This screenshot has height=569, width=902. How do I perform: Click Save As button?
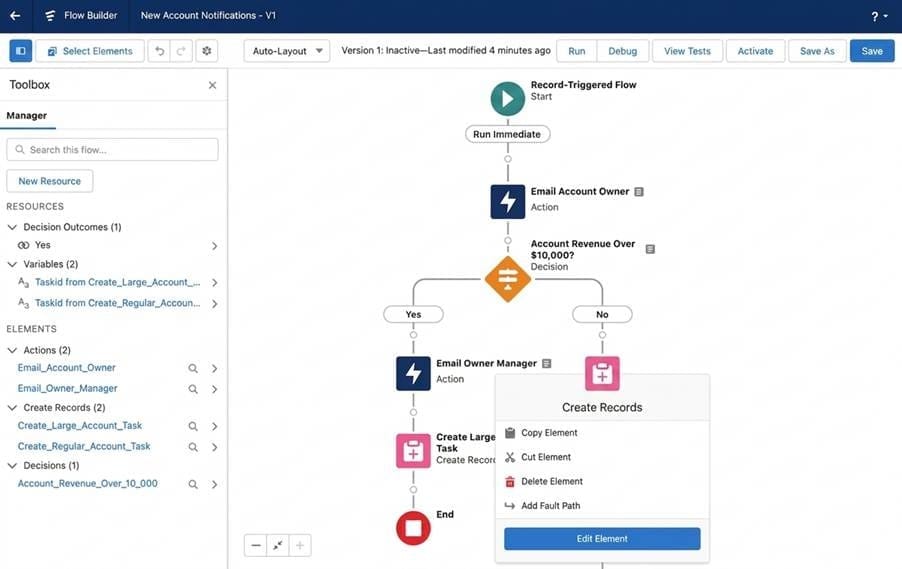coord(817,51)
